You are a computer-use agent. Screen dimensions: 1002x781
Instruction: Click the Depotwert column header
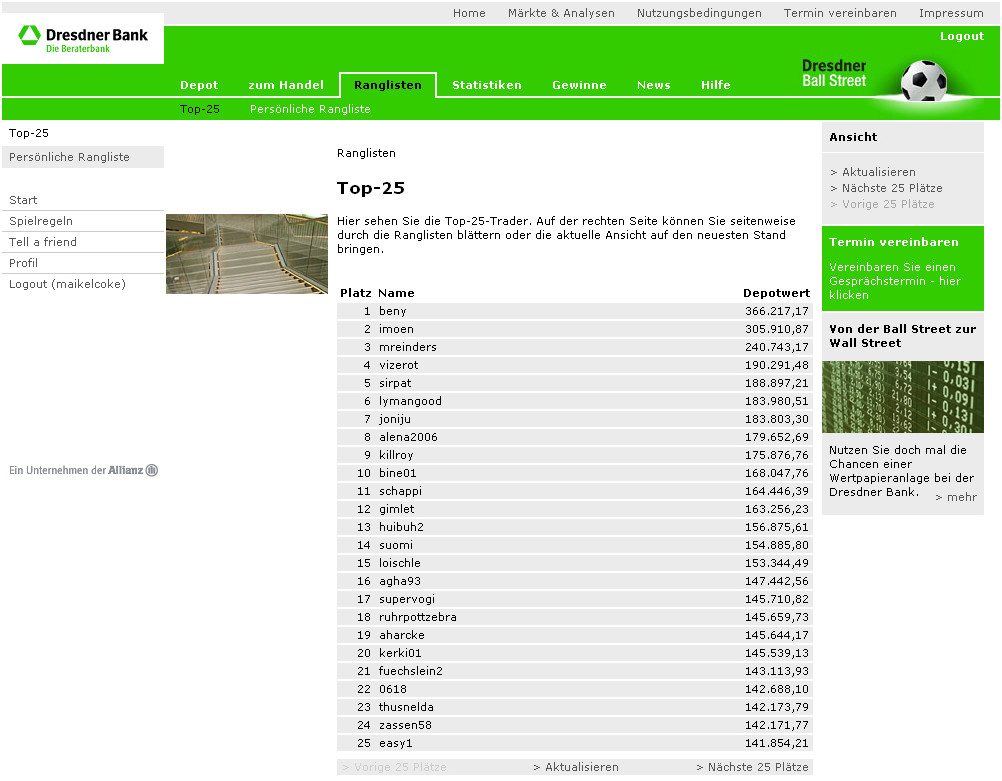pyautogui.click(x=776, y=293)
